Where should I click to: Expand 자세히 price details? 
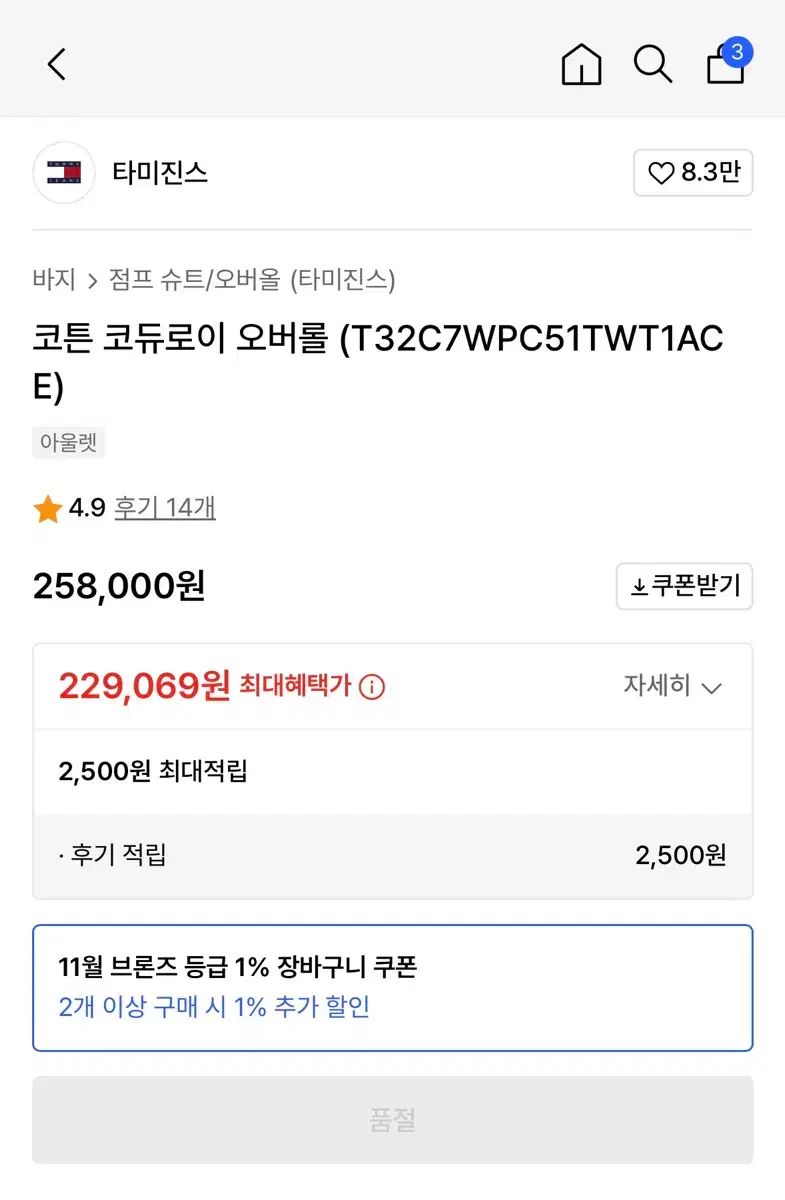click(x=671, y=687)
